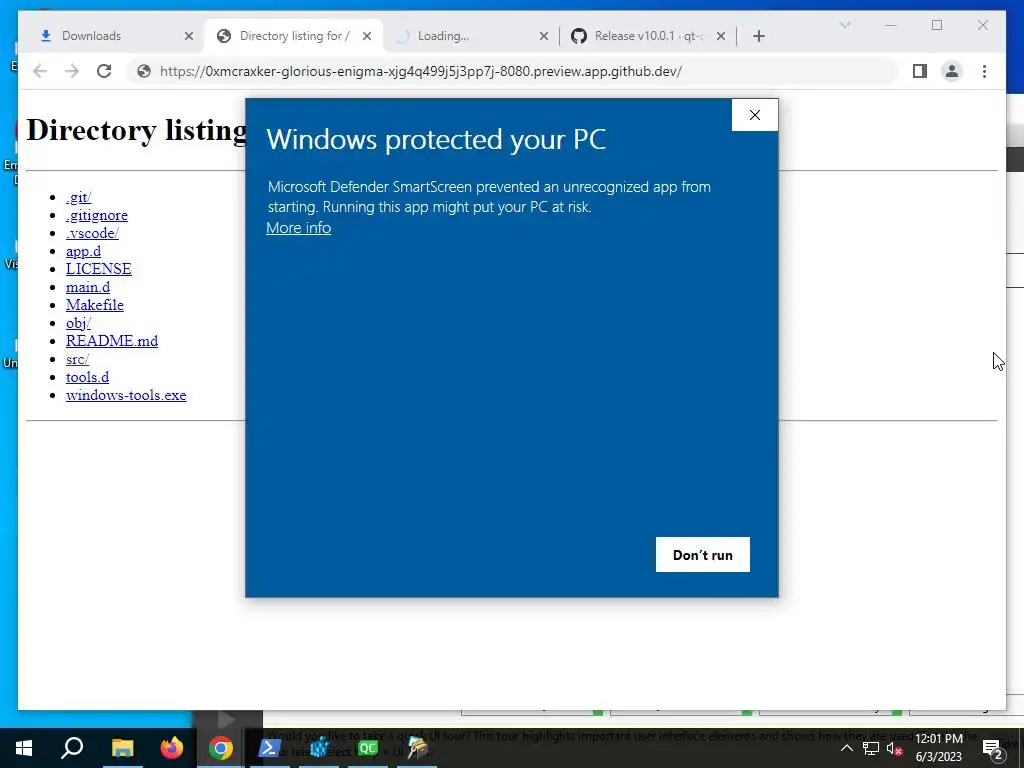Open the Windows Start menu
Viewport: 1024px width, 768px height.
[24, 748]
